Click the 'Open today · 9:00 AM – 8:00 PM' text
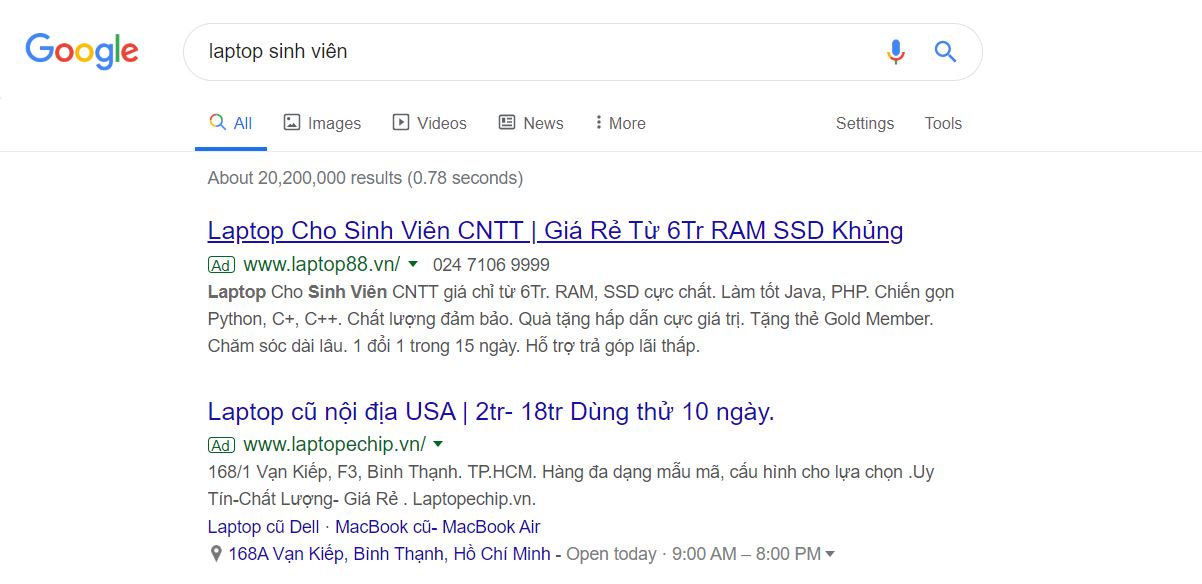This screenshot has width=1202, height=584. click(694, 553)
